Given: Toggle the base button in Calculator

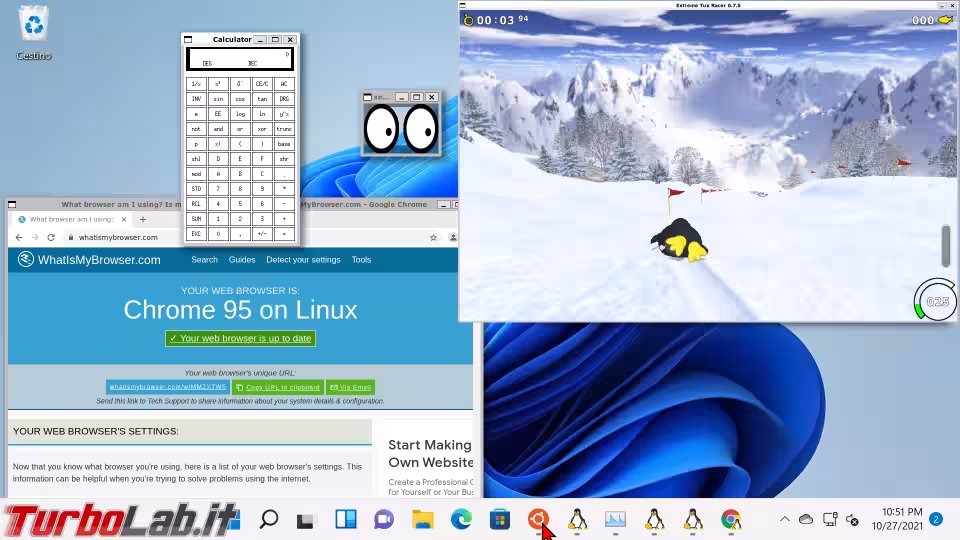Looking at the screenshot, I should coord(284,144).
